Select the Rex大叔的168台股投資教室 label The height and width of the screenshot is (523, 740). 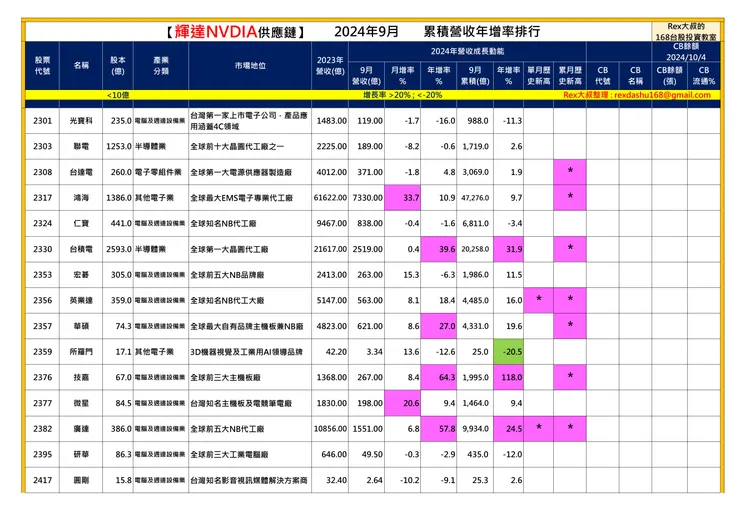[x=686, y=32]
